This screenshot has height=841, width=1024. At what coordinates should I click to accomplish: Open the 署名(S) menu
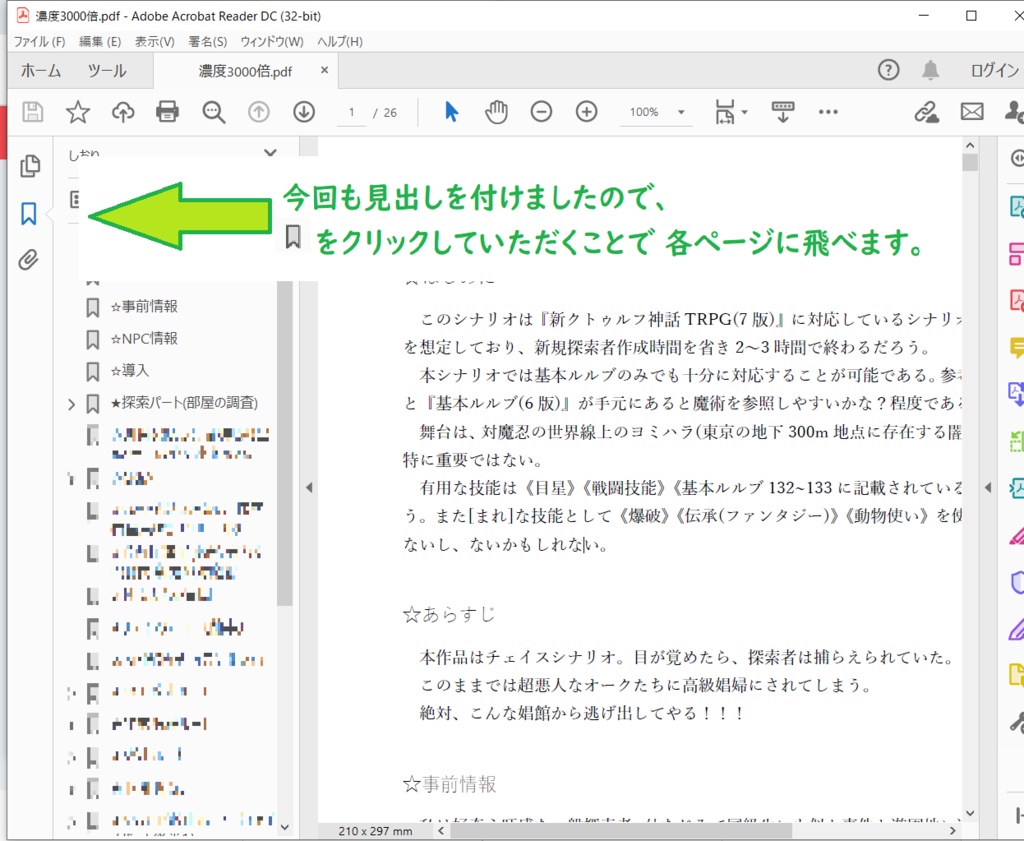pos(208,42)
